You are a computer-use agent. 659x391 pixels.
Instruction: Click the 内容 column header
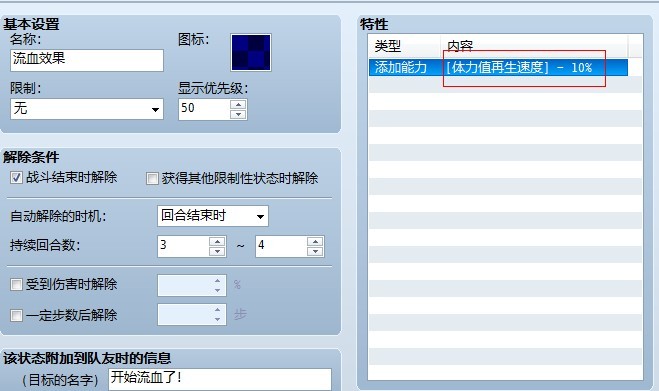534,46
